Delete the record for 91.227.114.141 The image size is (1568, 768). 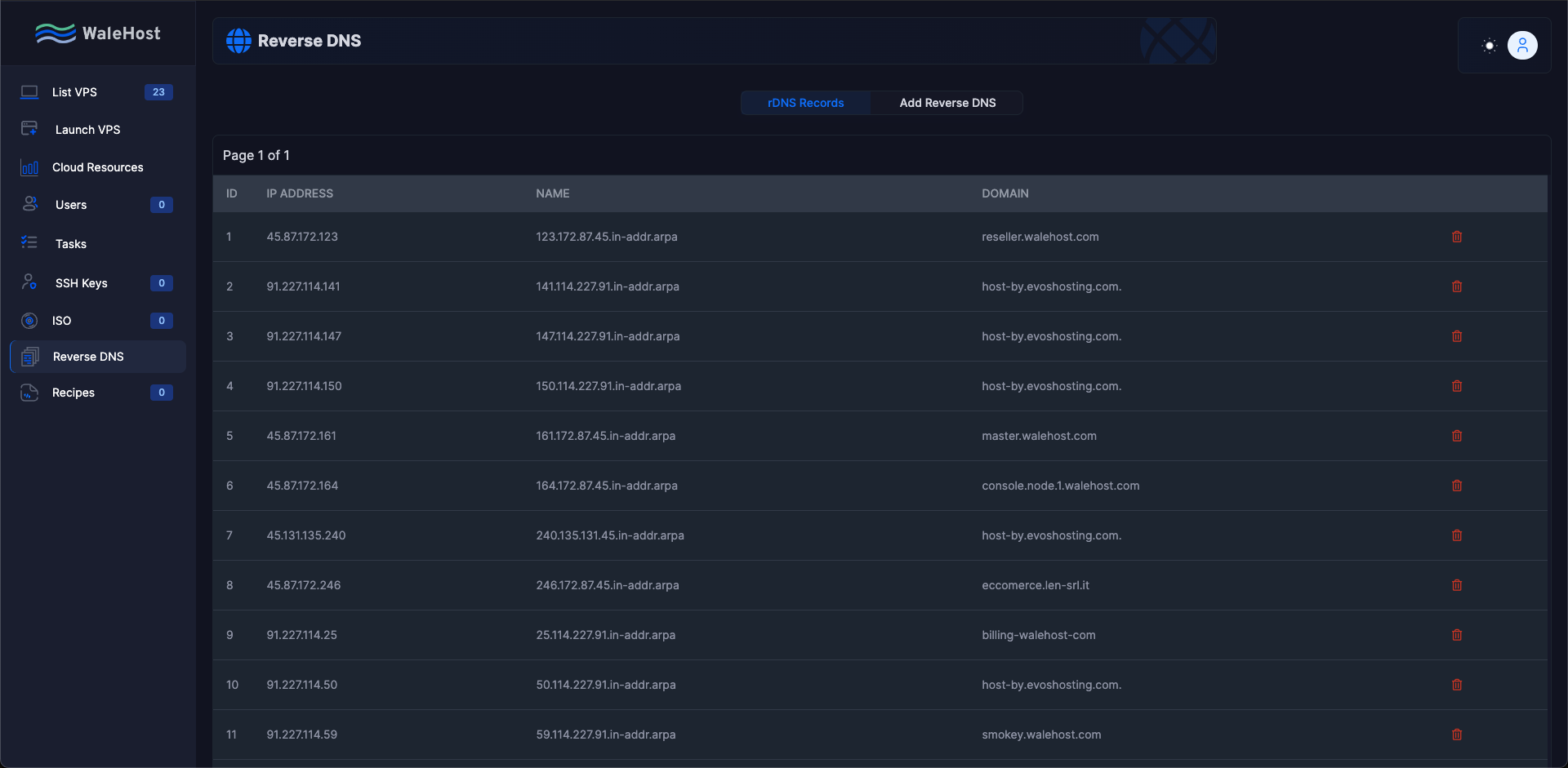(1457, 286)
